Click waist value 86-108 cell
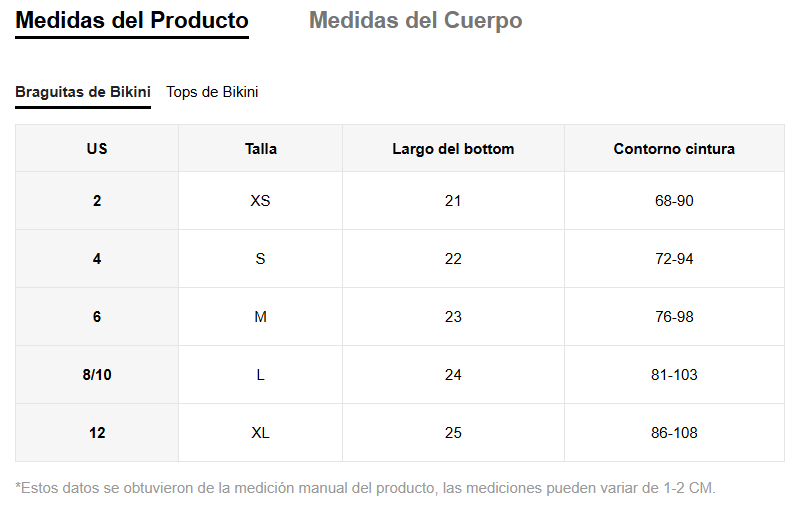 (x=674, y=433)
